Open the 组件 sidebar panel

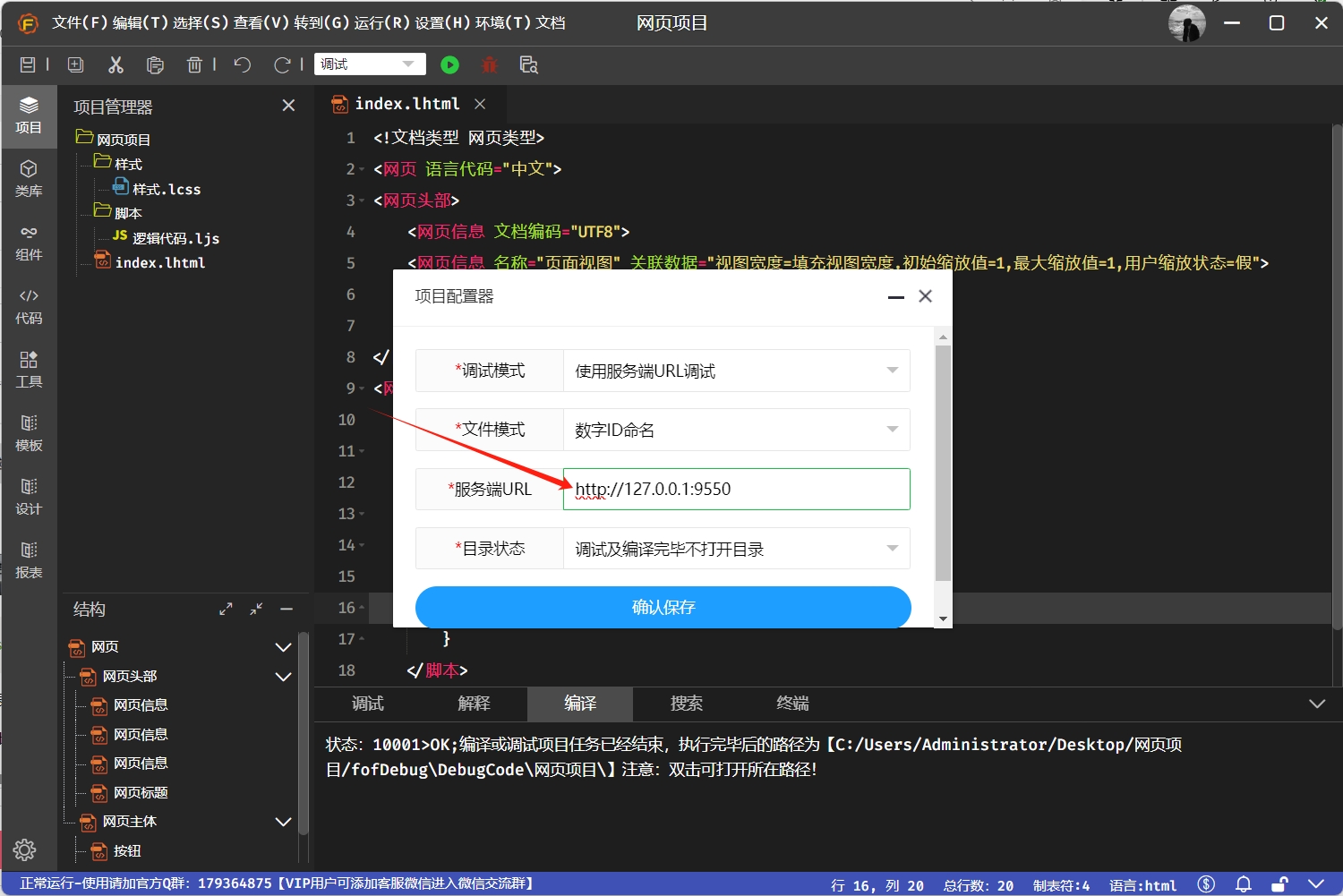(x=29, y=243)
